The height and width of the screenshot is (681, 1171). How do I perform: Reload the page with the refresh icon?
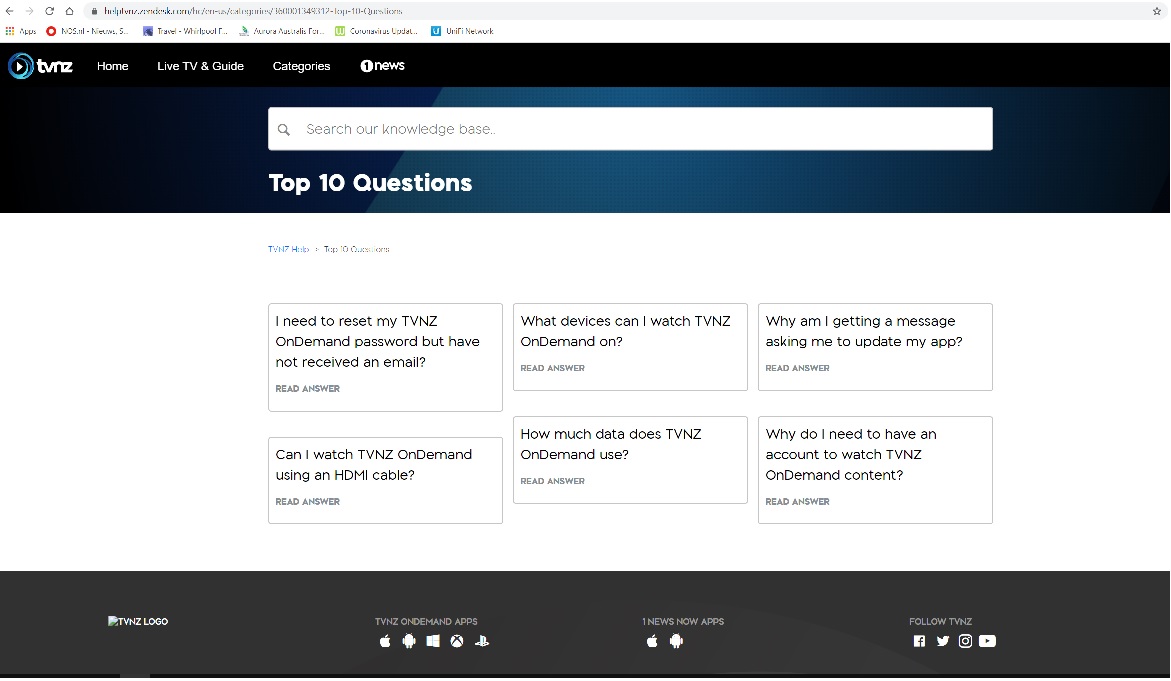coord(49,11)
